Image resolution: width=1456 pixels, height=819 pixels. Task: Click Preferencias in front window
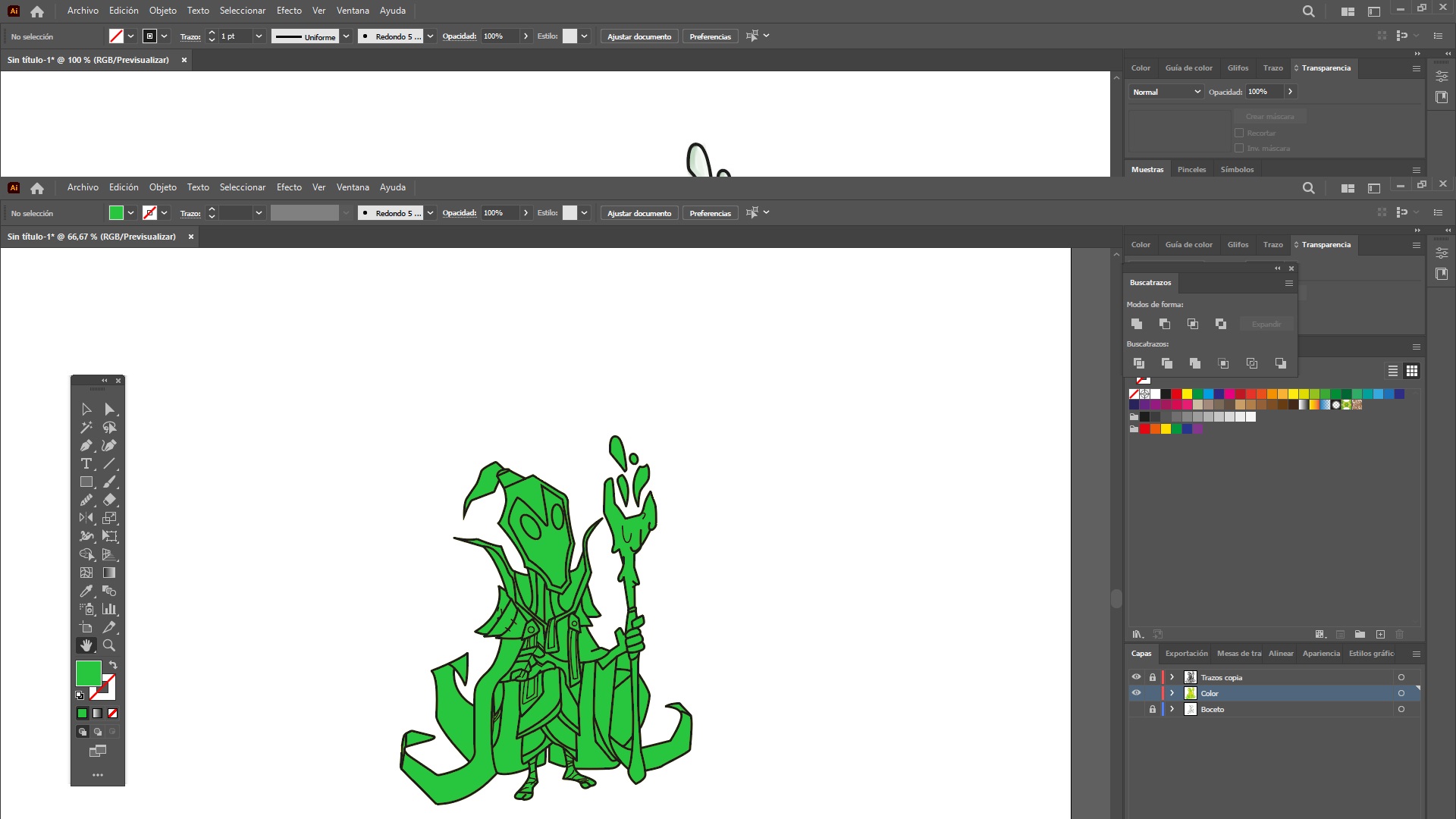coord(711,213)
